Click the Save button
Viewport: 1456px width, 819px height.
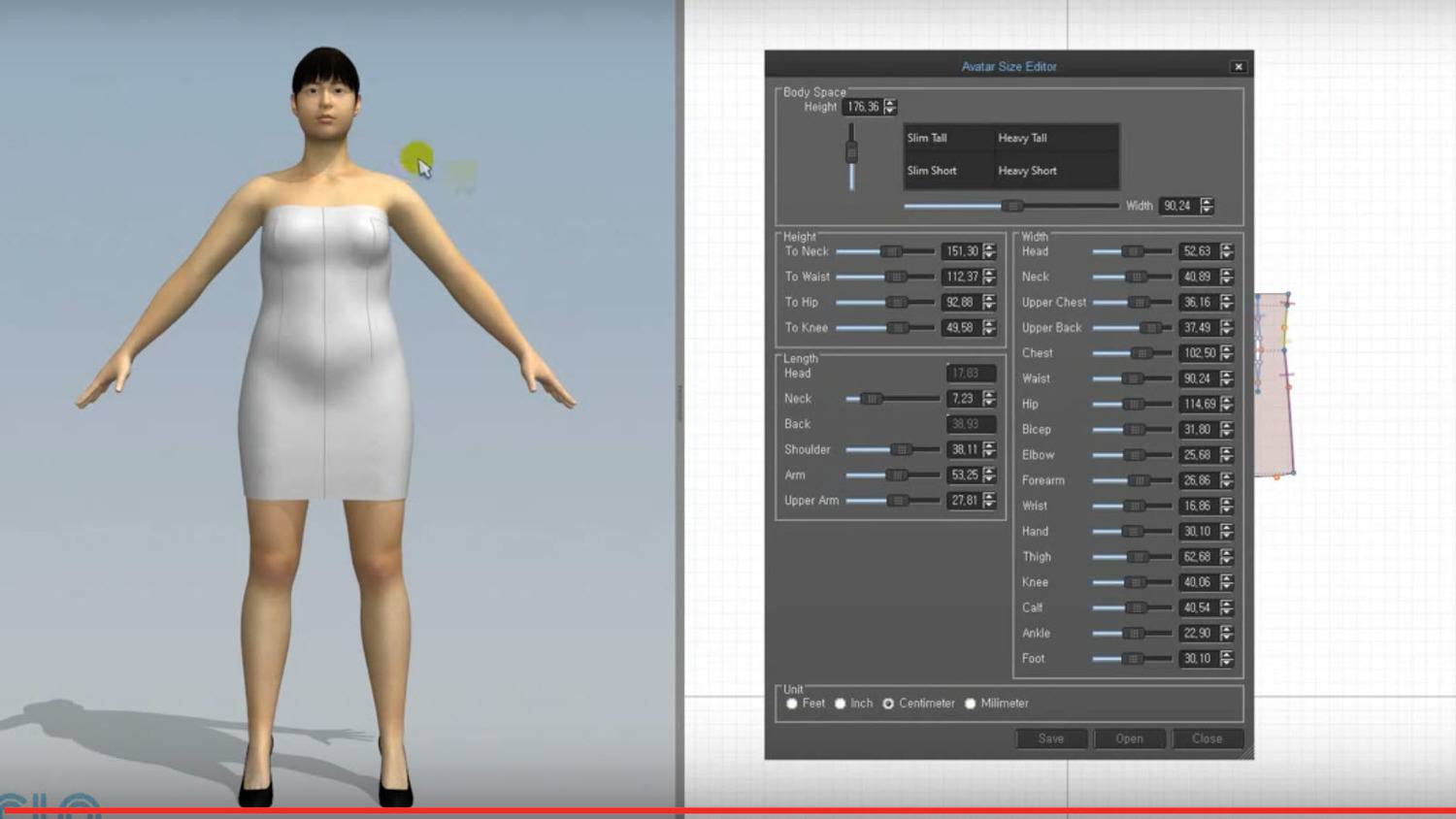click(x=1050, y=738)
